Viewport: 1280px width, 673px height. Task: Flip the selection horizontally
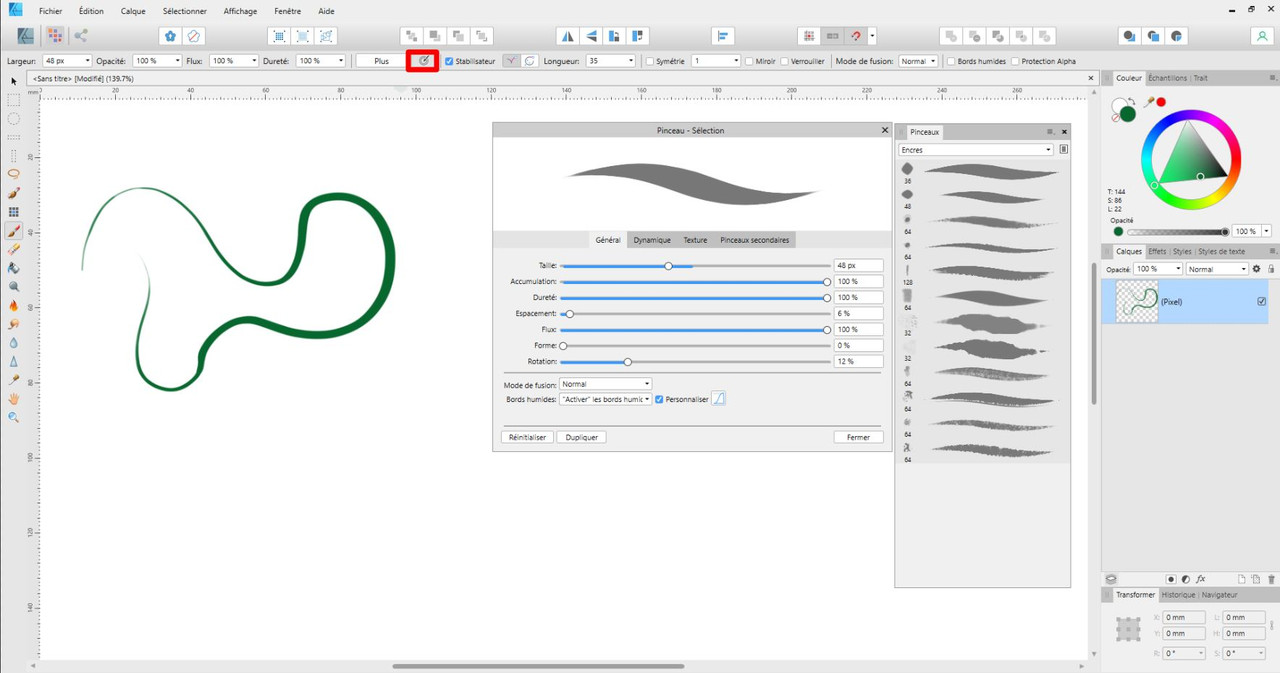pyautogui.click(x=568, y=36)
